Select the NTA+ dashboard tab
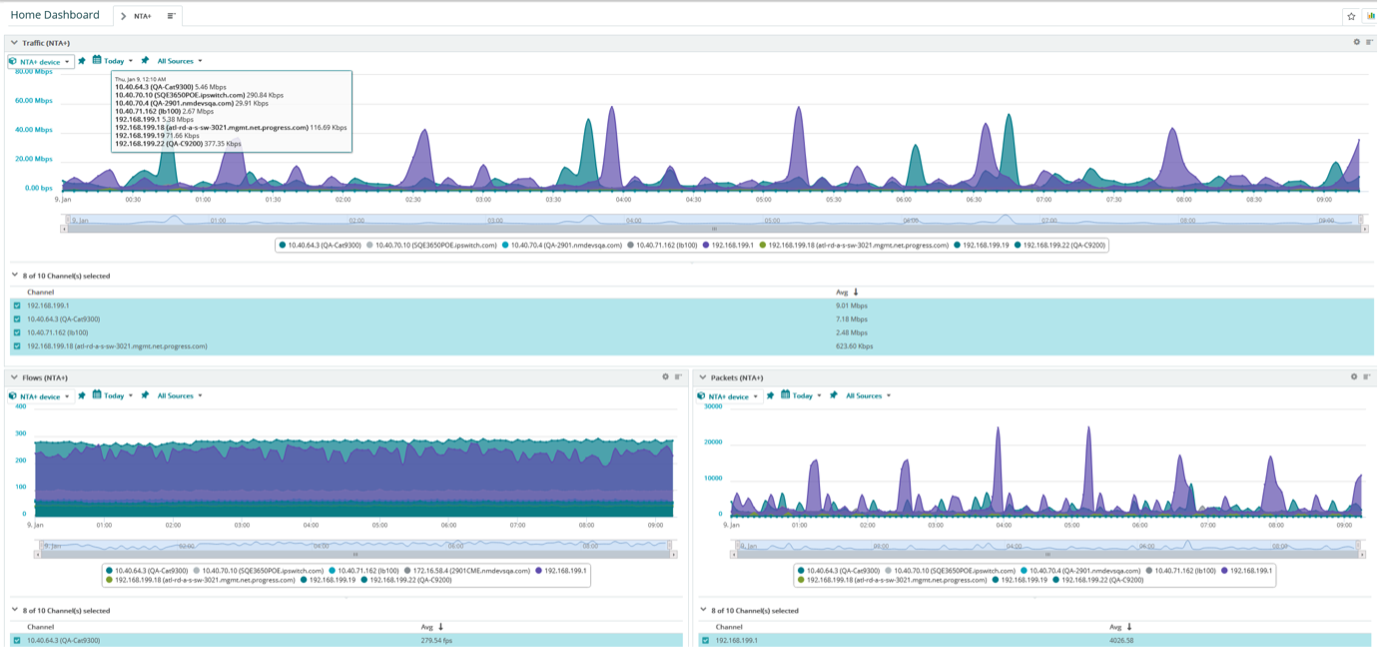1381x650 pixels. (x=142, y=16)
